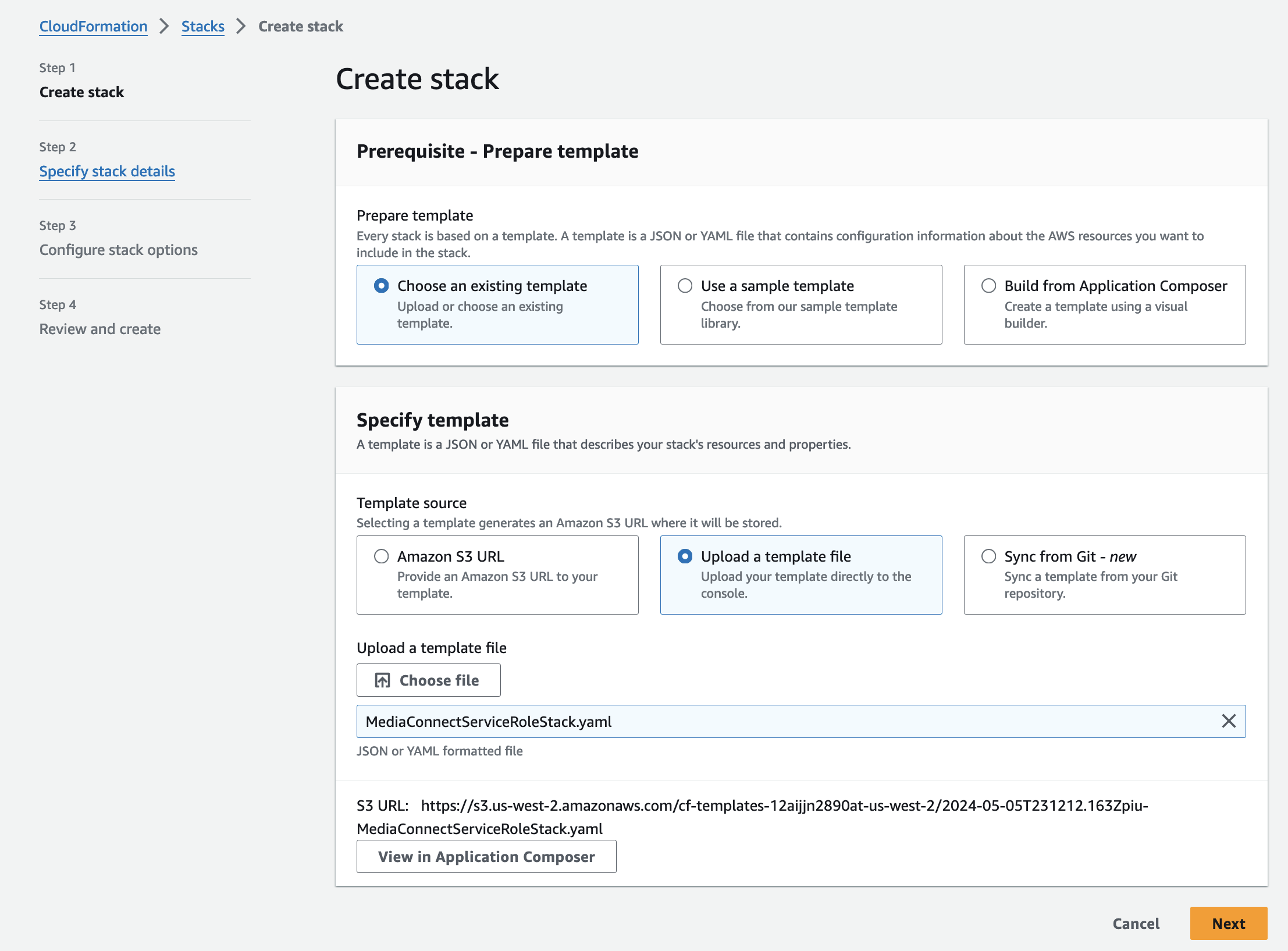
Task: Select Amazon S3 URL template source
Action: tap(382, 556)
